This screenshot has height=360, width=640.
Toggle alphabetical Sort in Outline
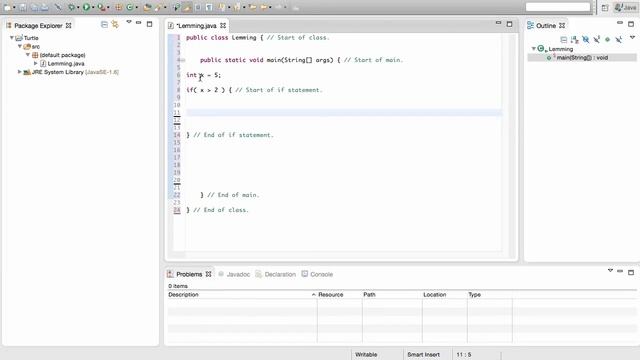click(575, 39)
